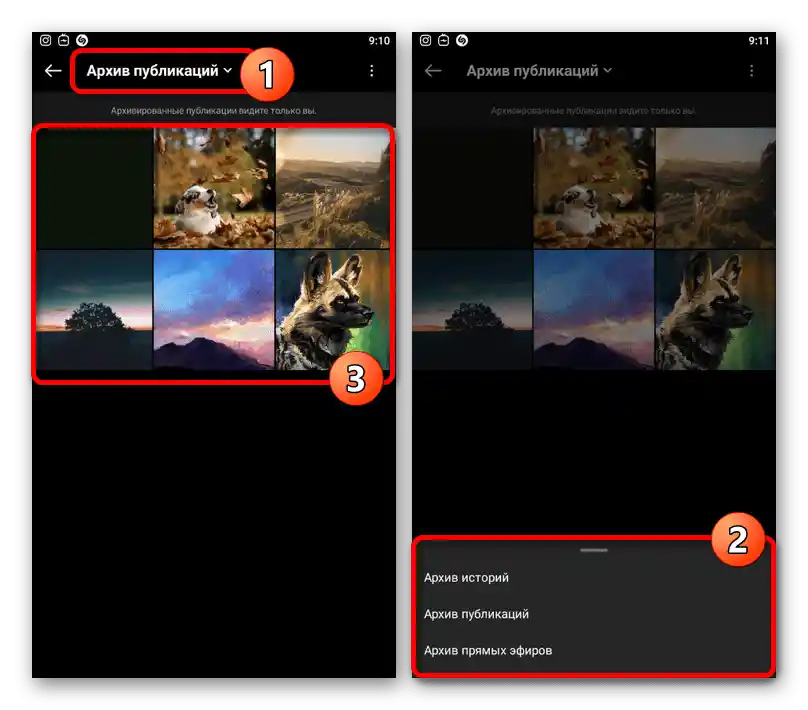Tap dimmed tree silhouette post in right screen
The width and height of the screenshot is (808, 710).
coord(472,310)
